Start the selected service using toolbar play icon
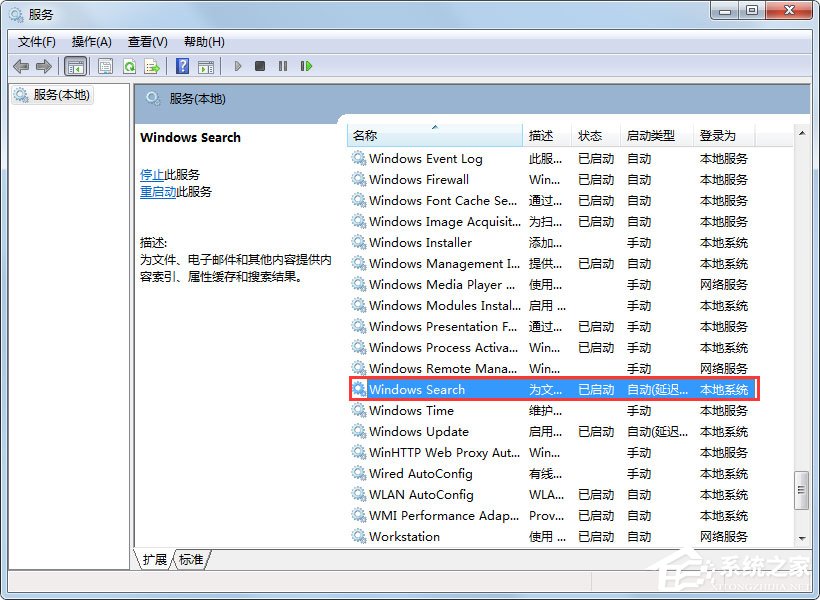The image size is (820, 600). 238,66
